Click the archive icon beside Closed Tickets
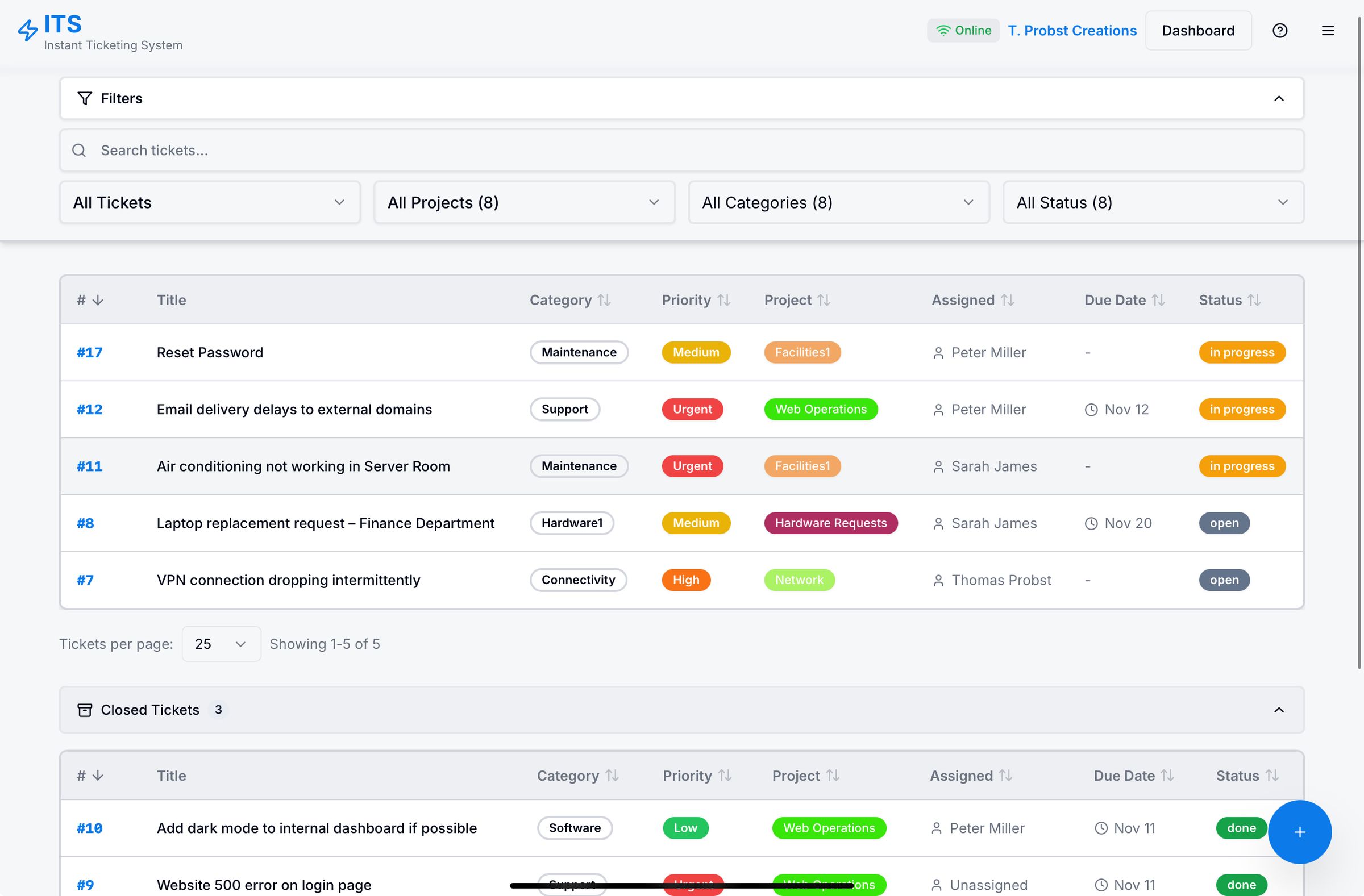1364x896 pixels. pyautogui.click(x=84, y=710)
